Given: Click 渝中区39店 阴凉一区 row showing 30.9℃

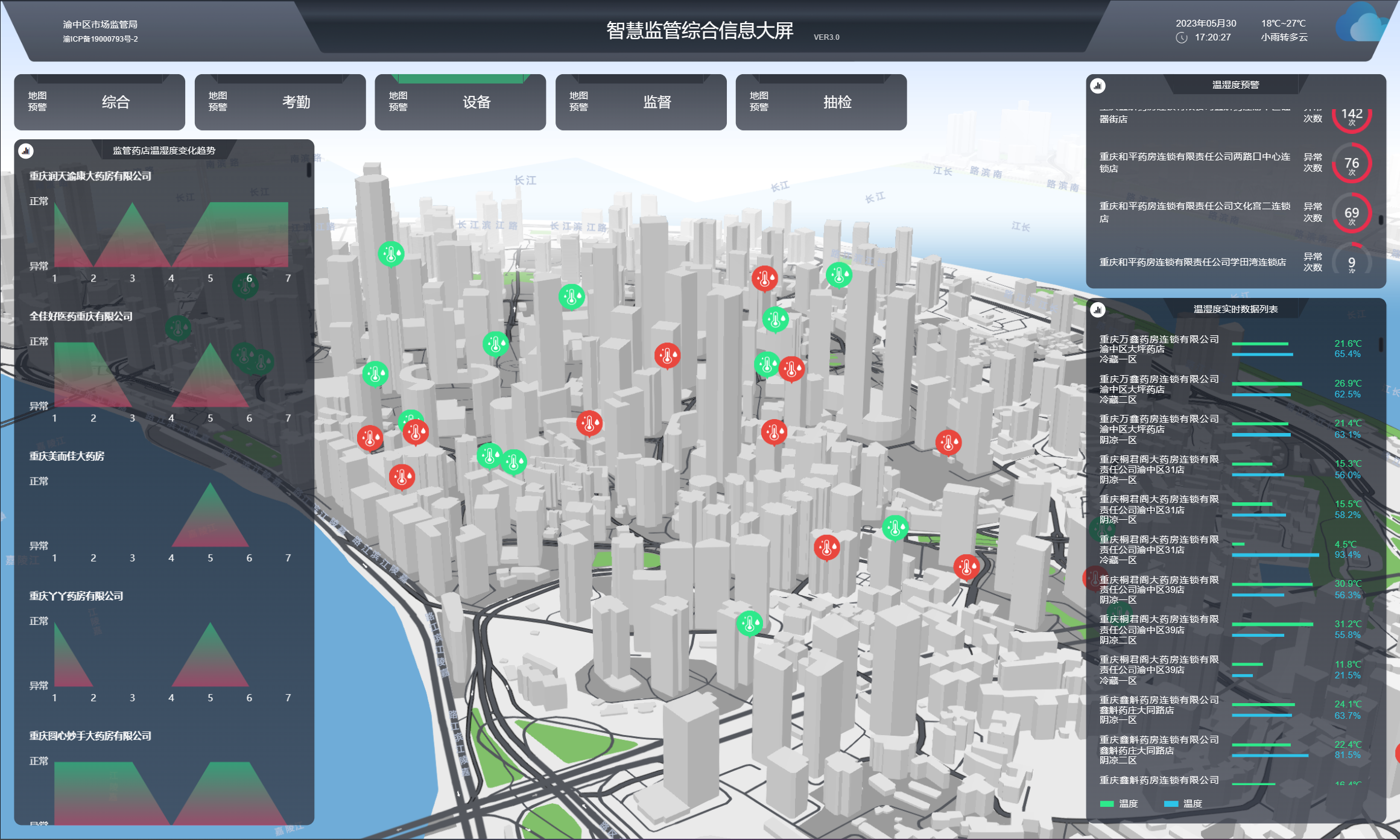Looking at the screenshot, I should click(1231, 589).
